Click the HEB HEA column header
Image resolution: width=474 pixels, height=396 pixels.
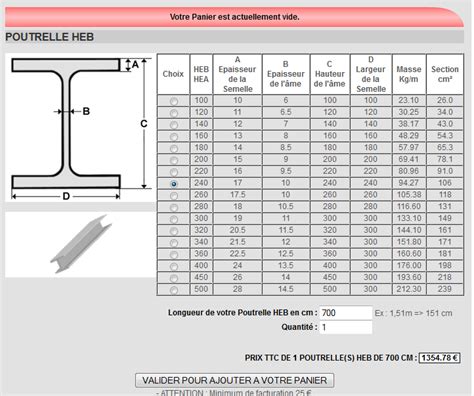point(201,74)
